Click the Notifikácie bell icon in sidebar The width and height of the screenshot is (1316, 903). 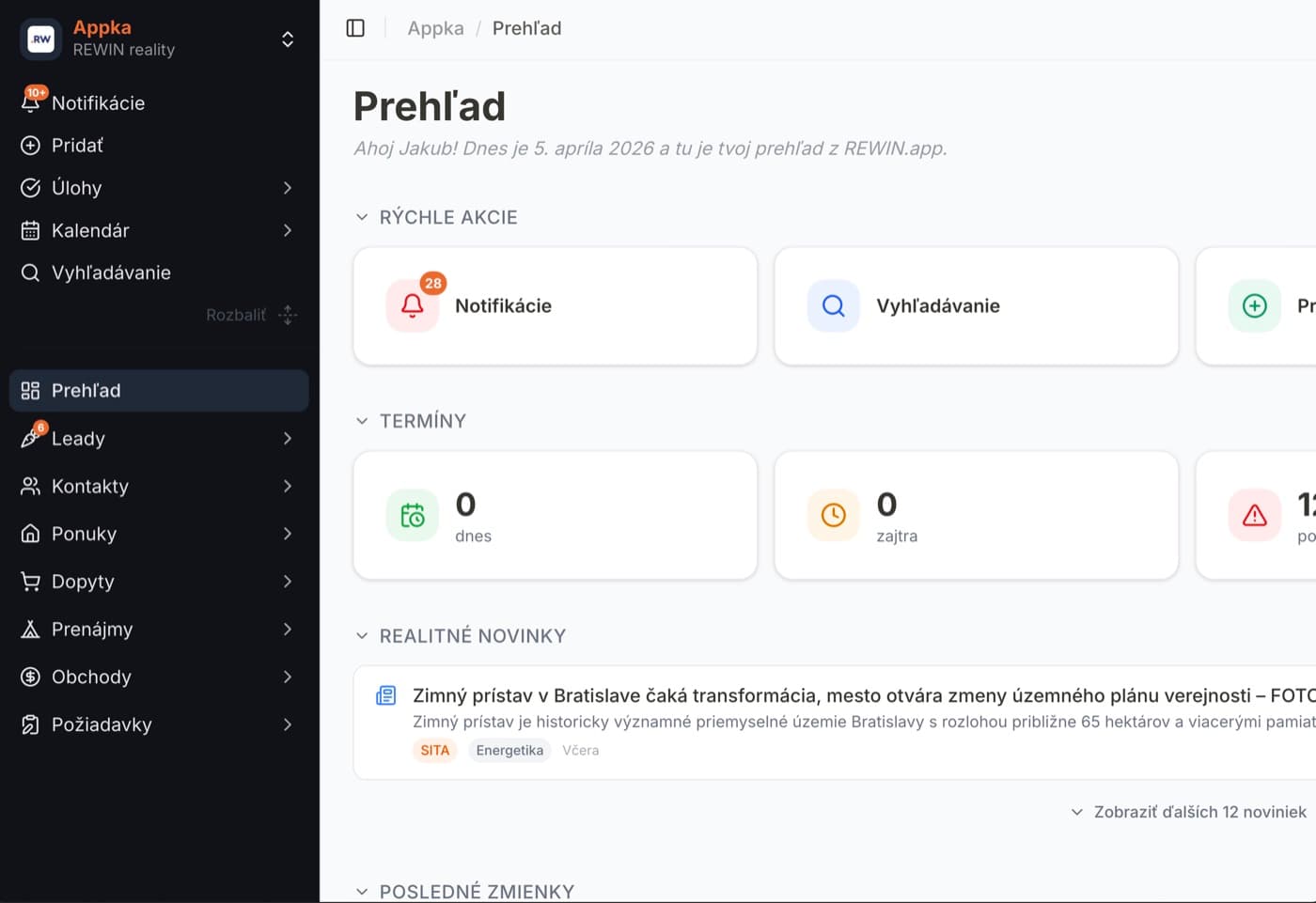tap(31, 102)
